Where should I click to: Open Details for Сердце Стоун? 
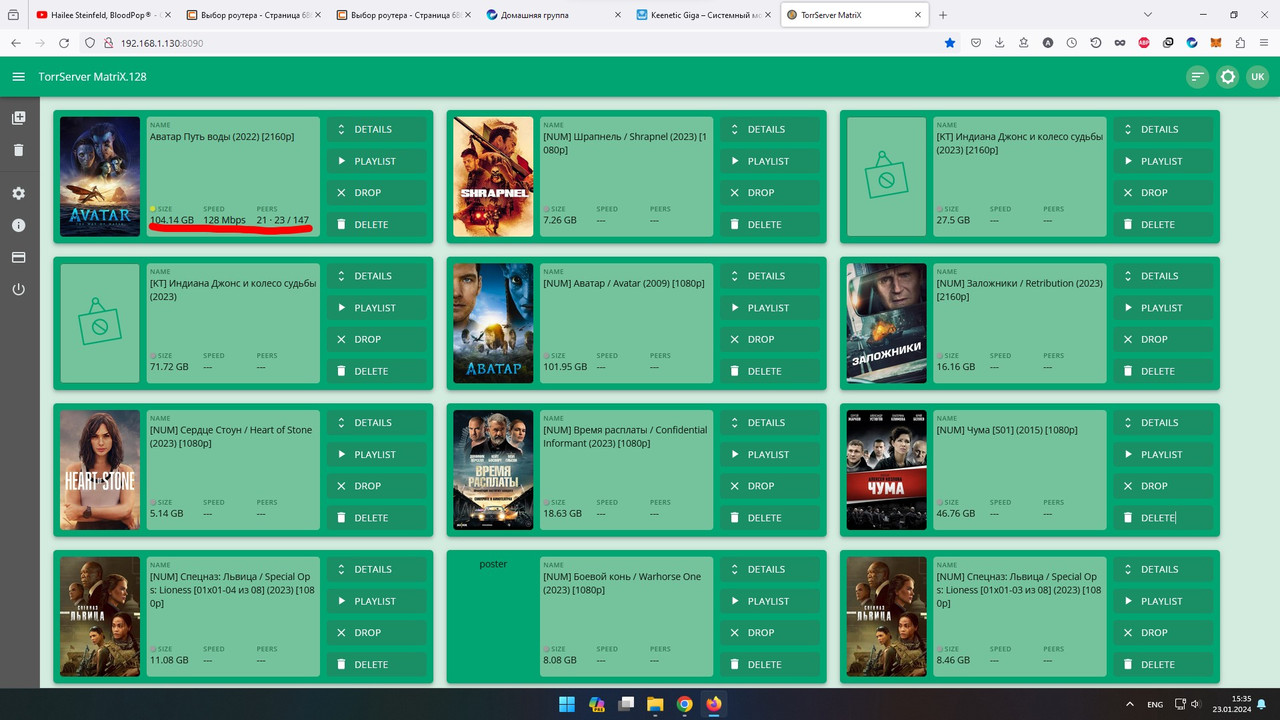coord(376,422)
